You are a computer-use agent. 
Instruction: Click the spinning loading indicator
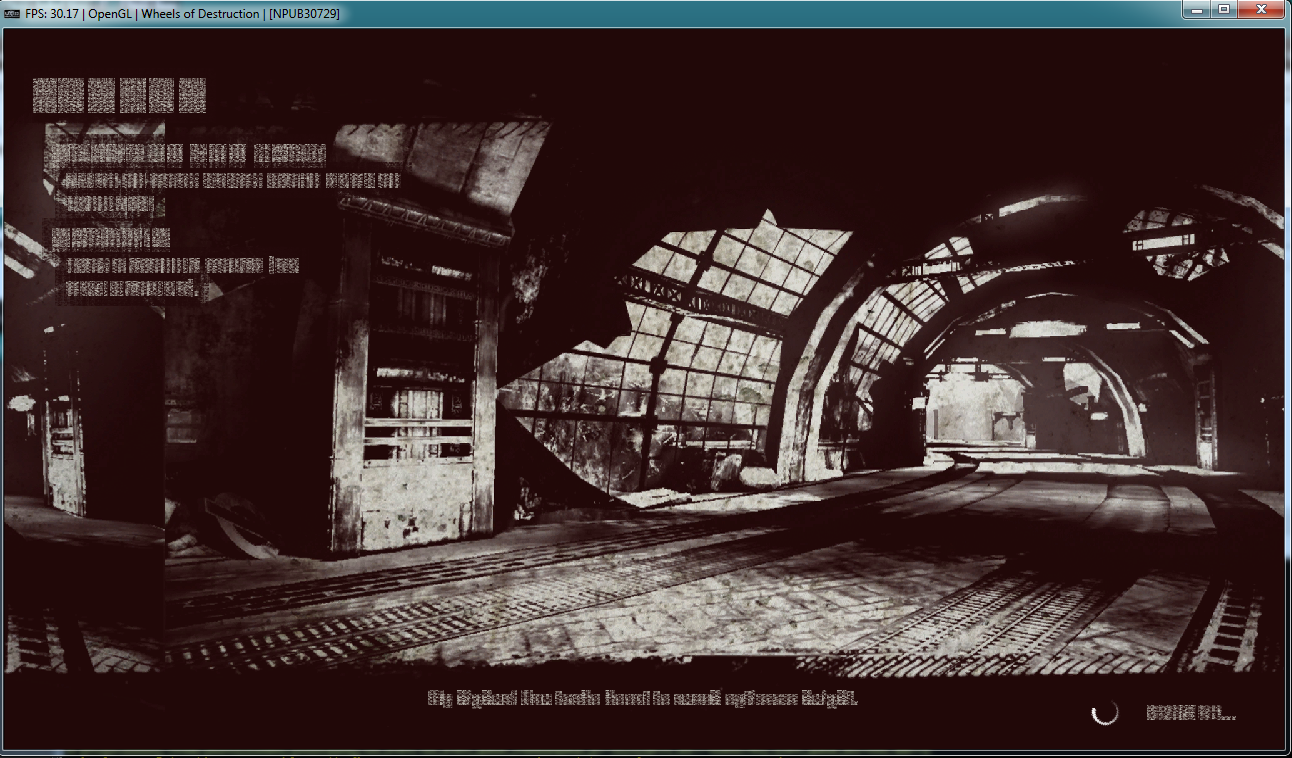pos(1105,712)
